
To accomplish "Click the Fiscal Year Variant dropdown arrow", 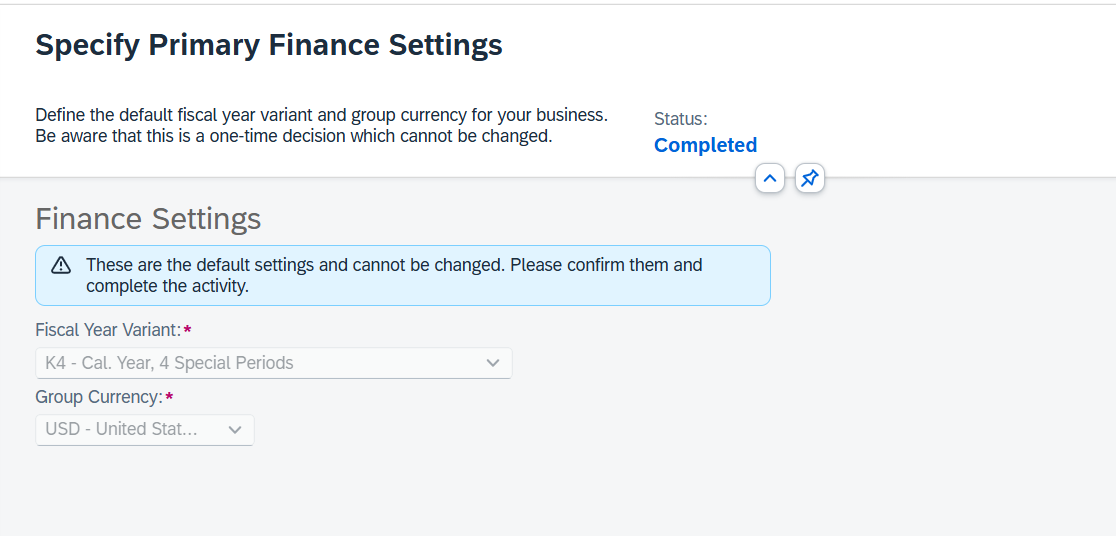I will 493,363.
